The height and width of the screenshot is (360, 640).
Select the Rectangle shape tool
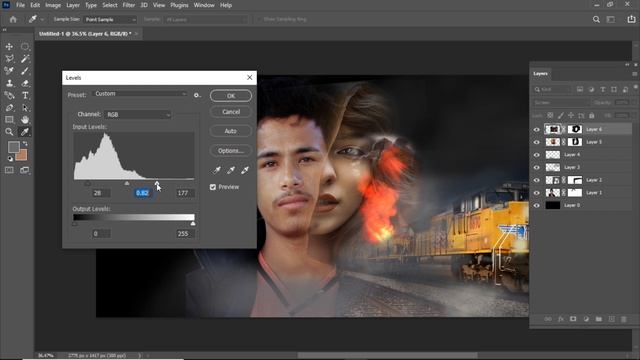pos(9,120)
